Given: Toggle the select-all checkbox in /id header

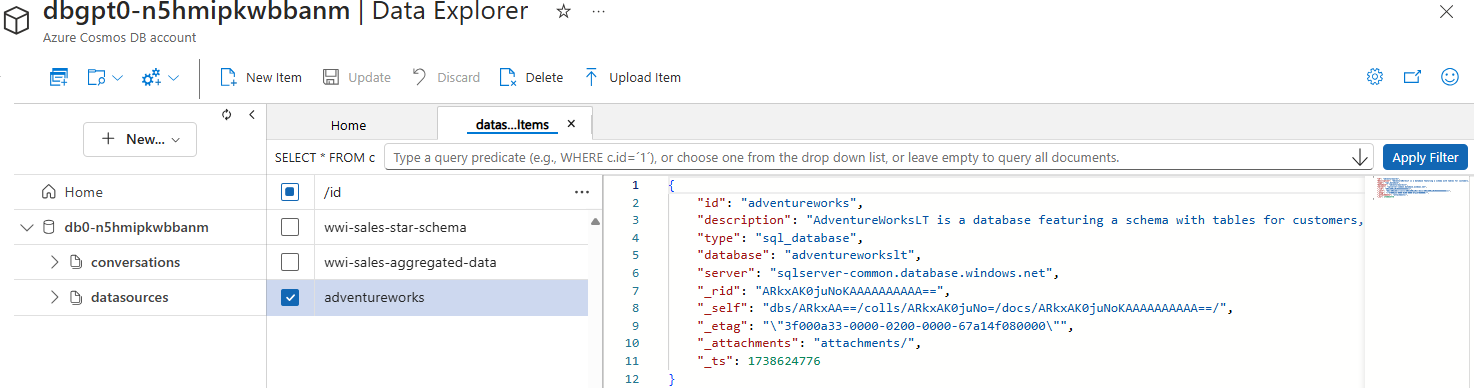Looking at the screenshot, I should coord(290,192).
